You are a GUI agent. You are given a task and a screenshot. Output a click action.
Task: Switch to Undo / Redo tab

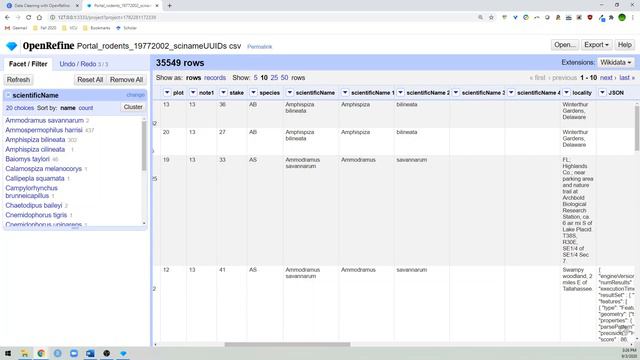pyautogui.click(x=84, y=64)
